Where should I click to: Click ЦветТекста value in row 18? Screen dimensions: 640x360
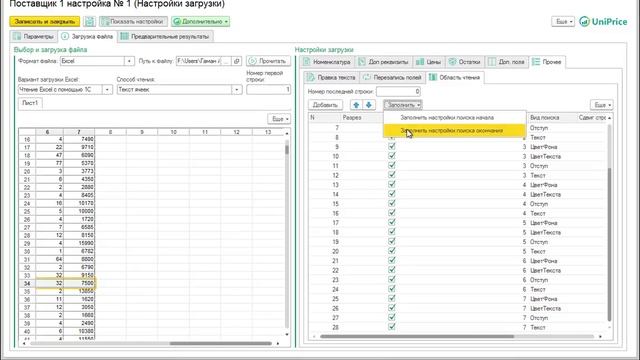(545, 232)
